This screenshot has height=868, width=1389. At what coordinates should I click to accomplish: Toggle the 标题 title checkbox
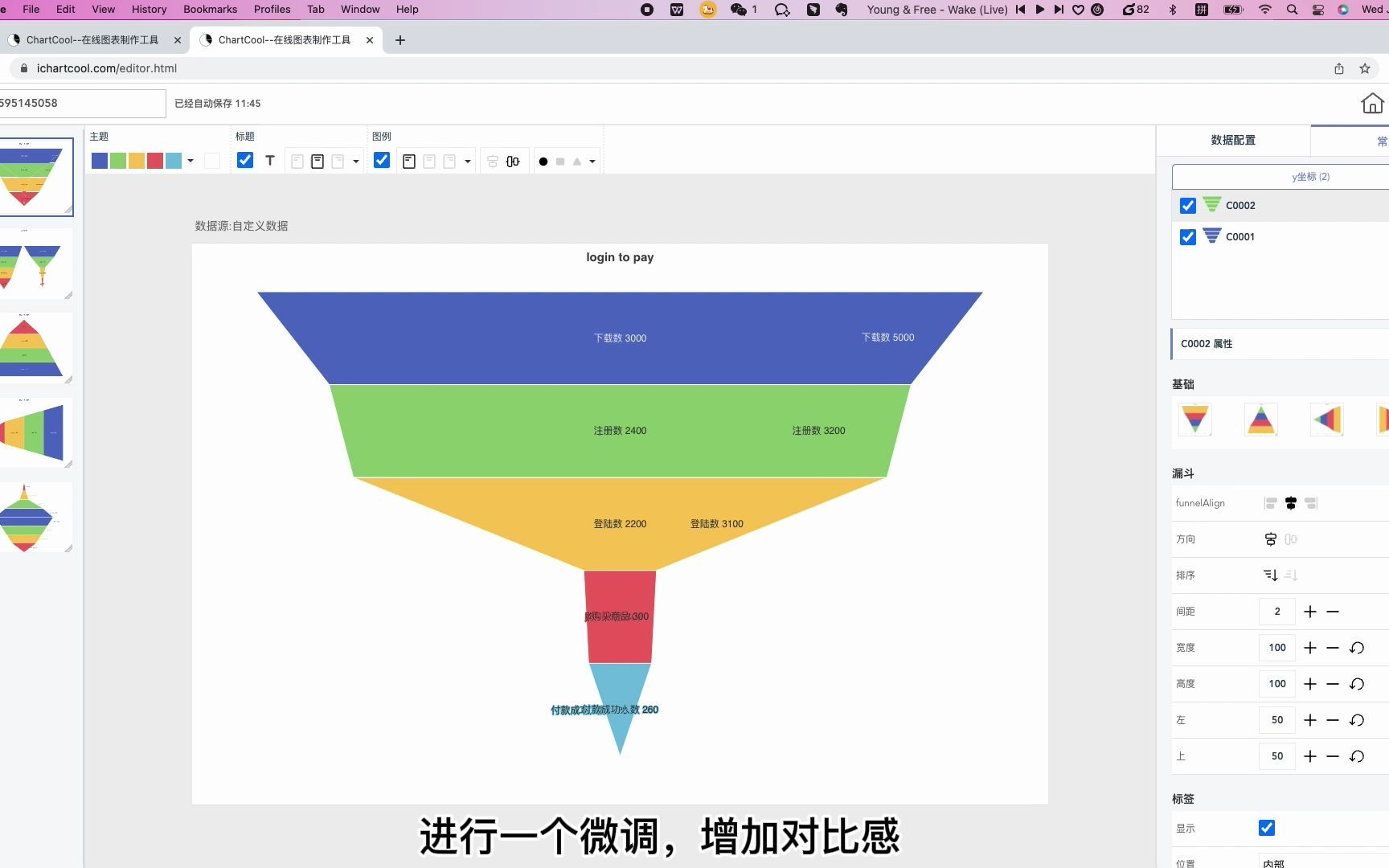tap(245, 161)
